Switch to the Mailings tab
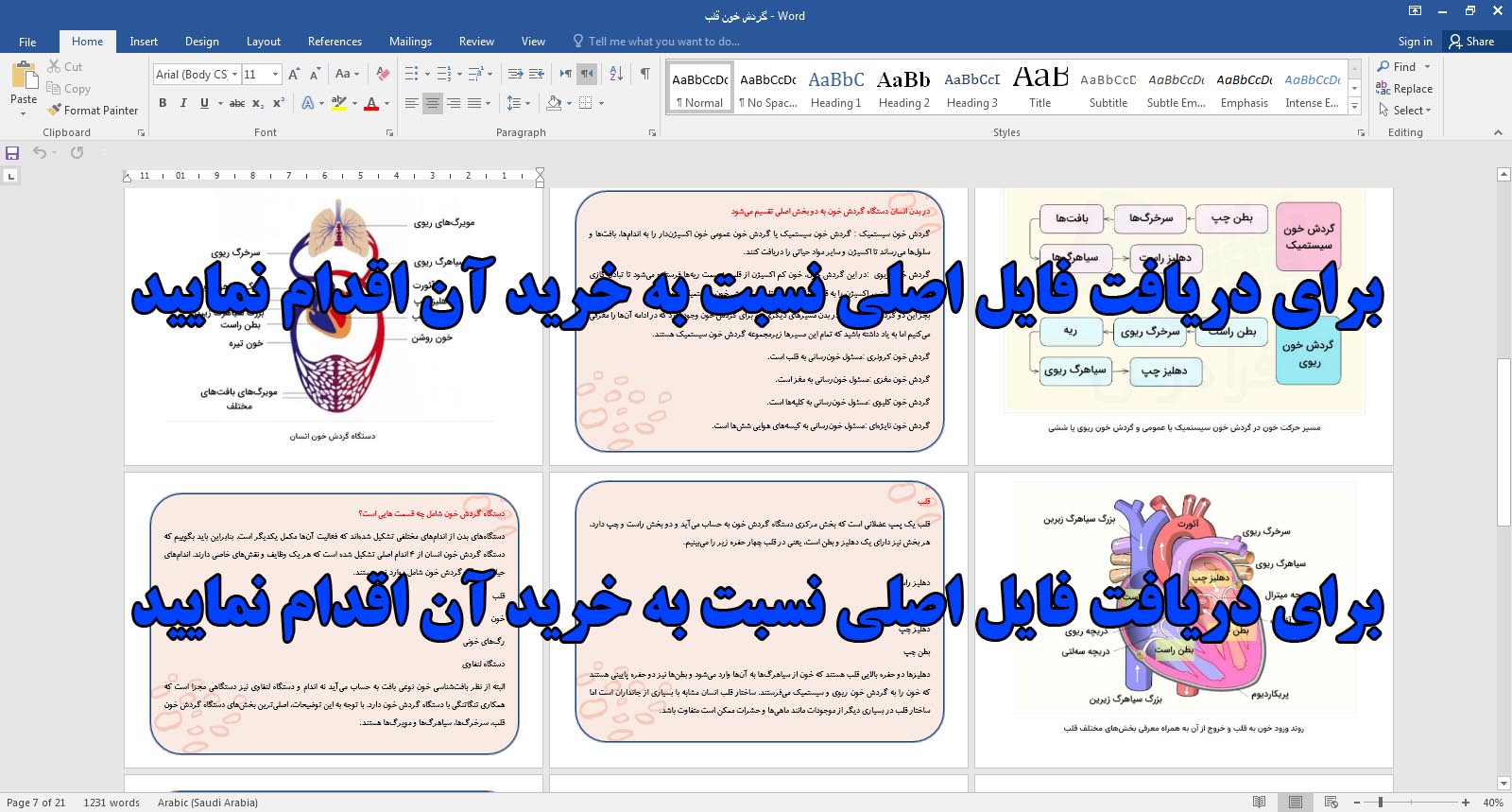This screenshot has height=812, width=1512. [410, 42]
